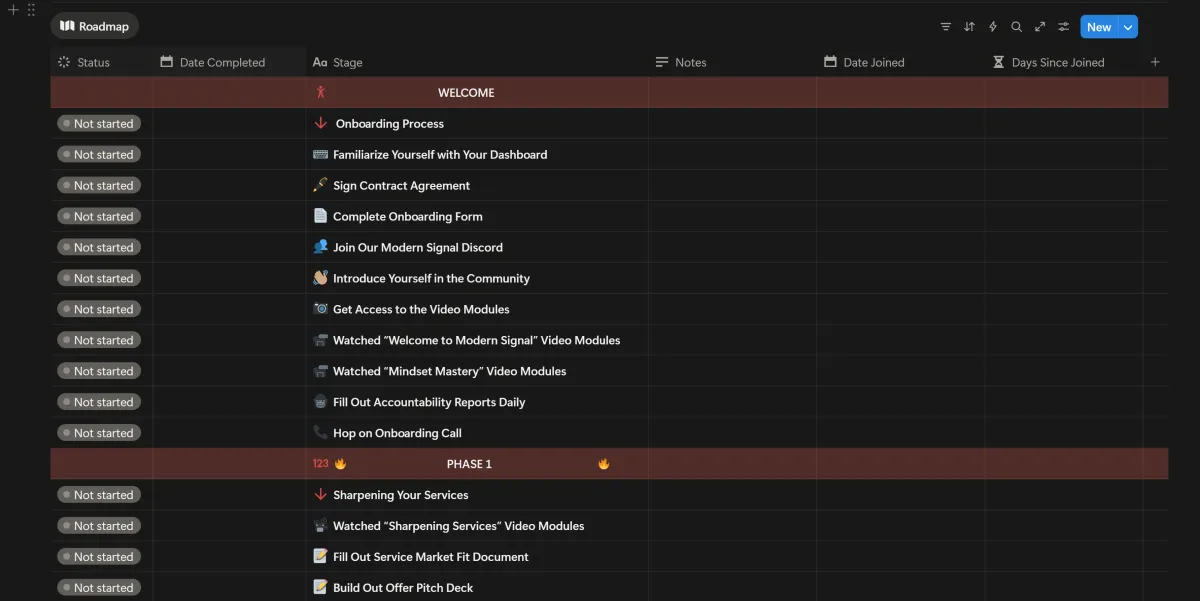Open status dropdown for Onboarding Process
The image size is (1200, 601).
tap(99, 124)
